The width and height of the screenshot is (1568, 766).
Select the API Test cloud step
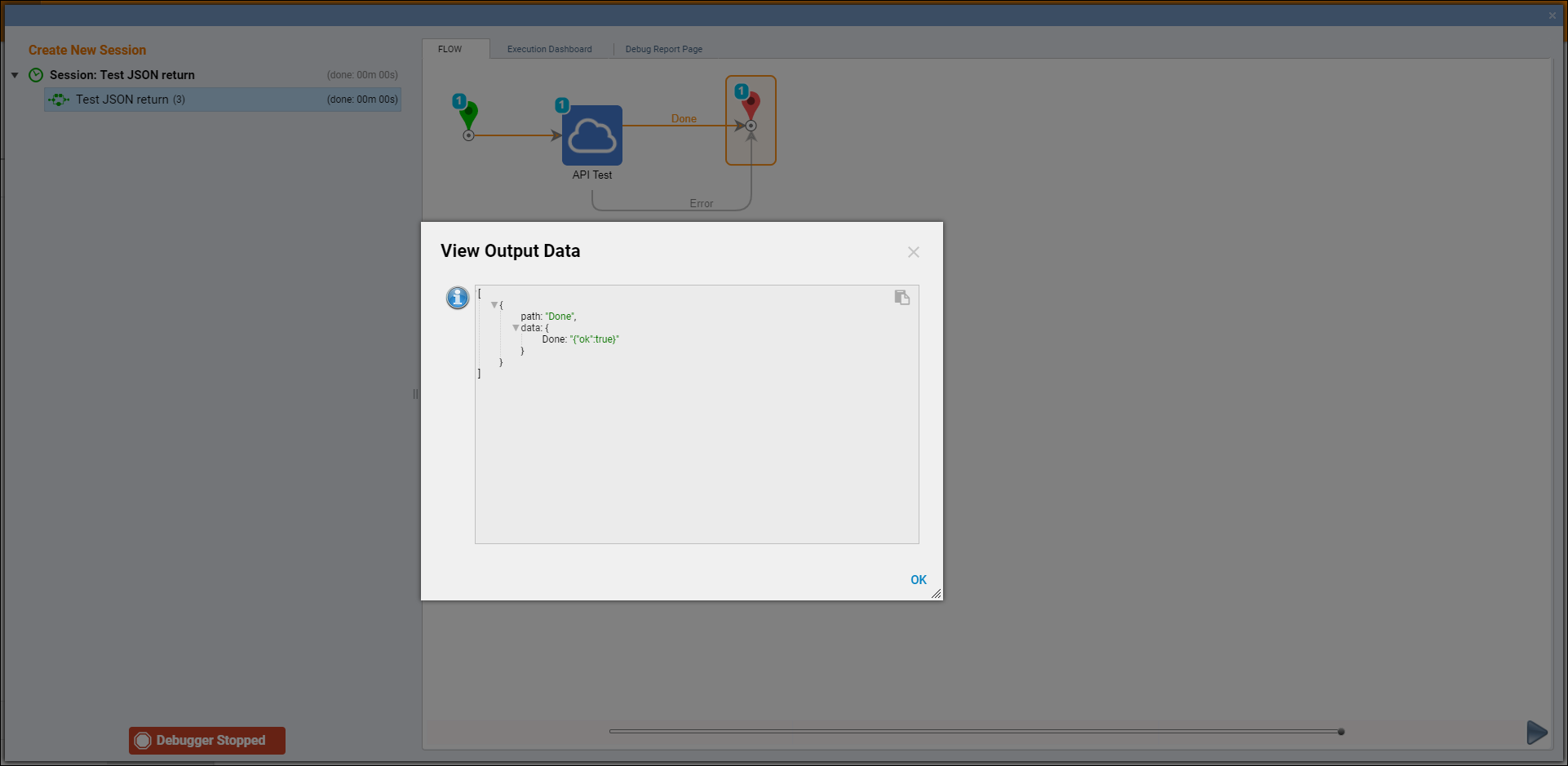592,135
